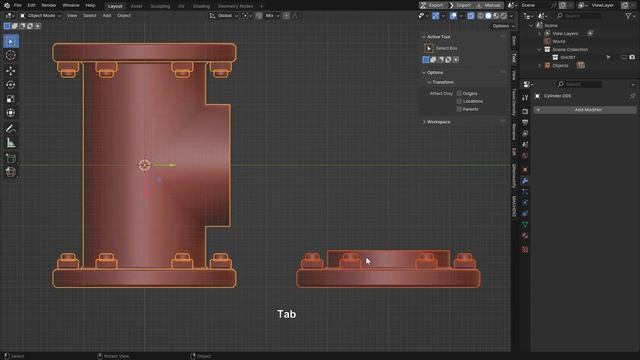Open the Object Constraints properties tab

525,213
